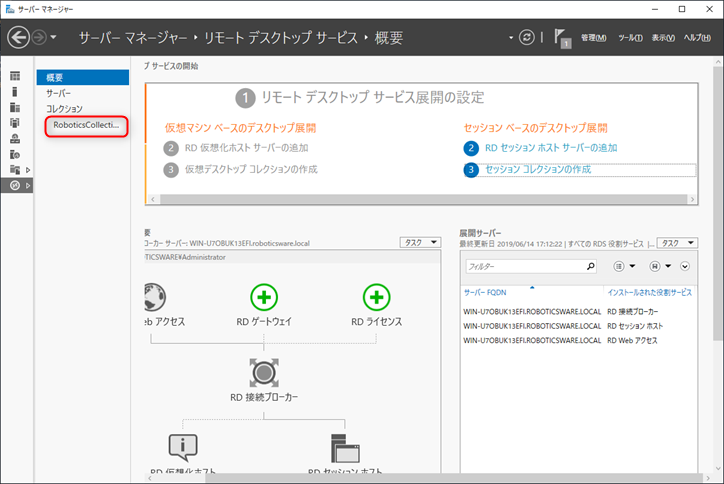The image size is (724, 484).
Task: Click the search magnifier in the filter box
Action: coord(590,267)
